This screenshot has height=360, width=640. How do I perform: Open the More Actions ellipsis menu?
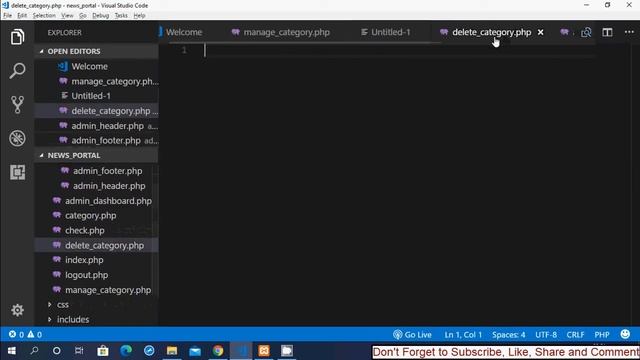pyautogui.click(x=629, y=32)
